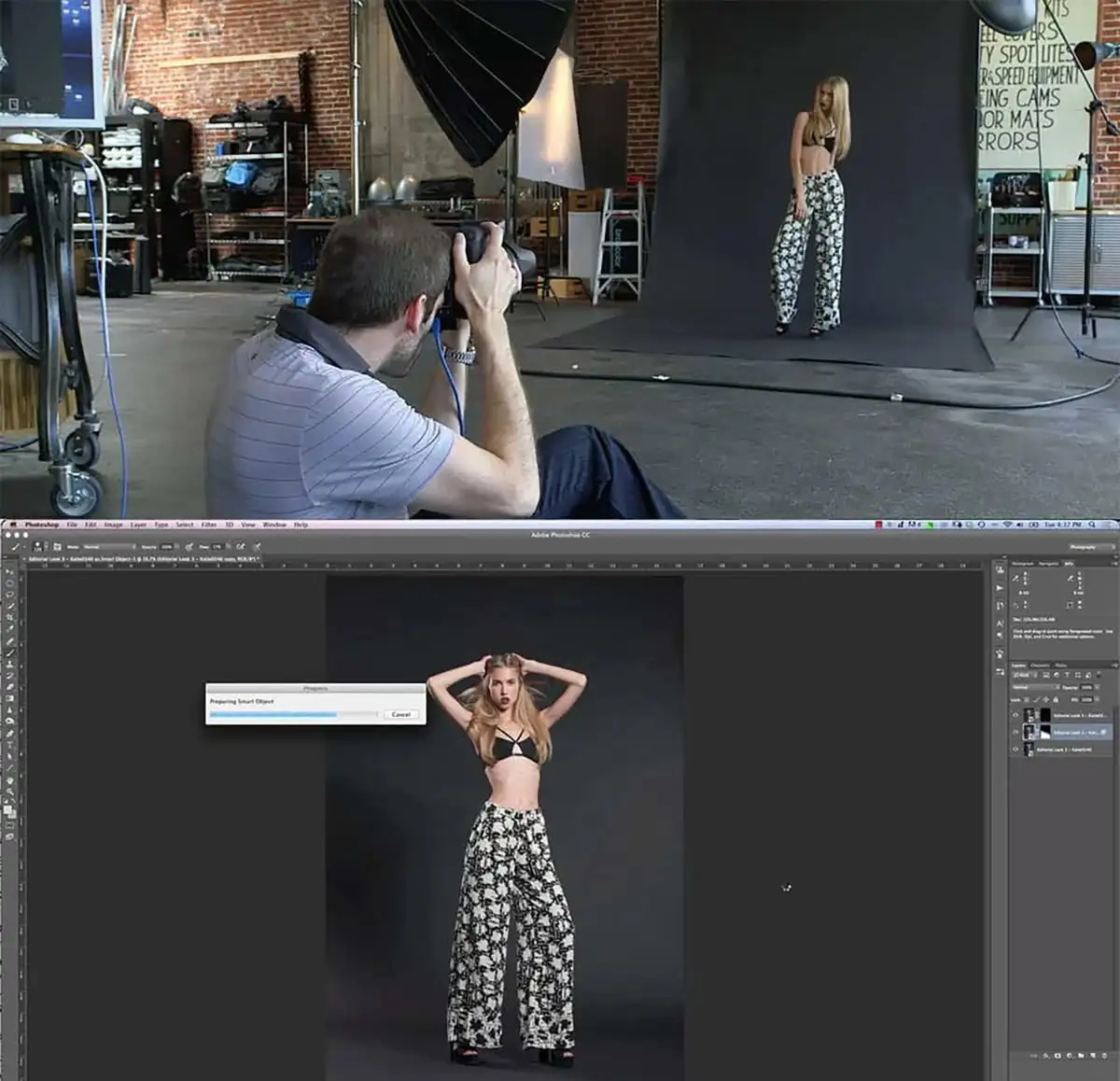Cancel the Preparing Smart Object progress dialog
Viewport: 1120px width, 1081px height.
(400, 714)
